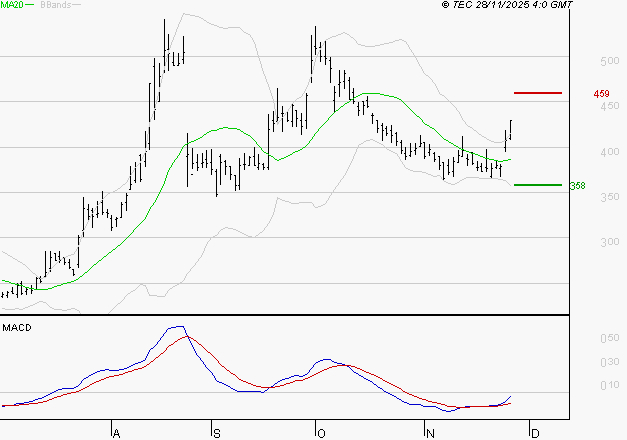
Task: Click the red 459 price label
Action: pos(601,94)
